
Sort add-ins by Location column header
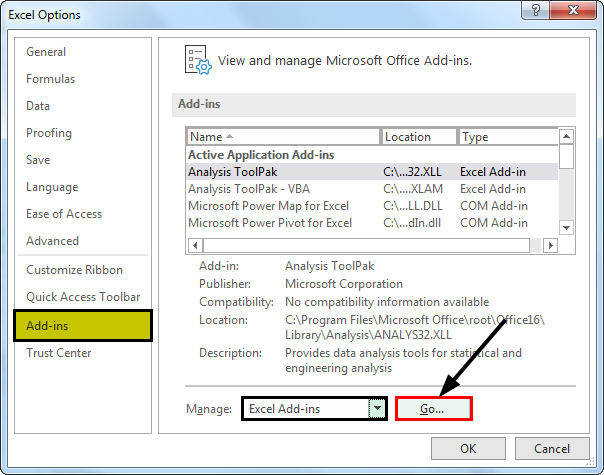point(419,137)
